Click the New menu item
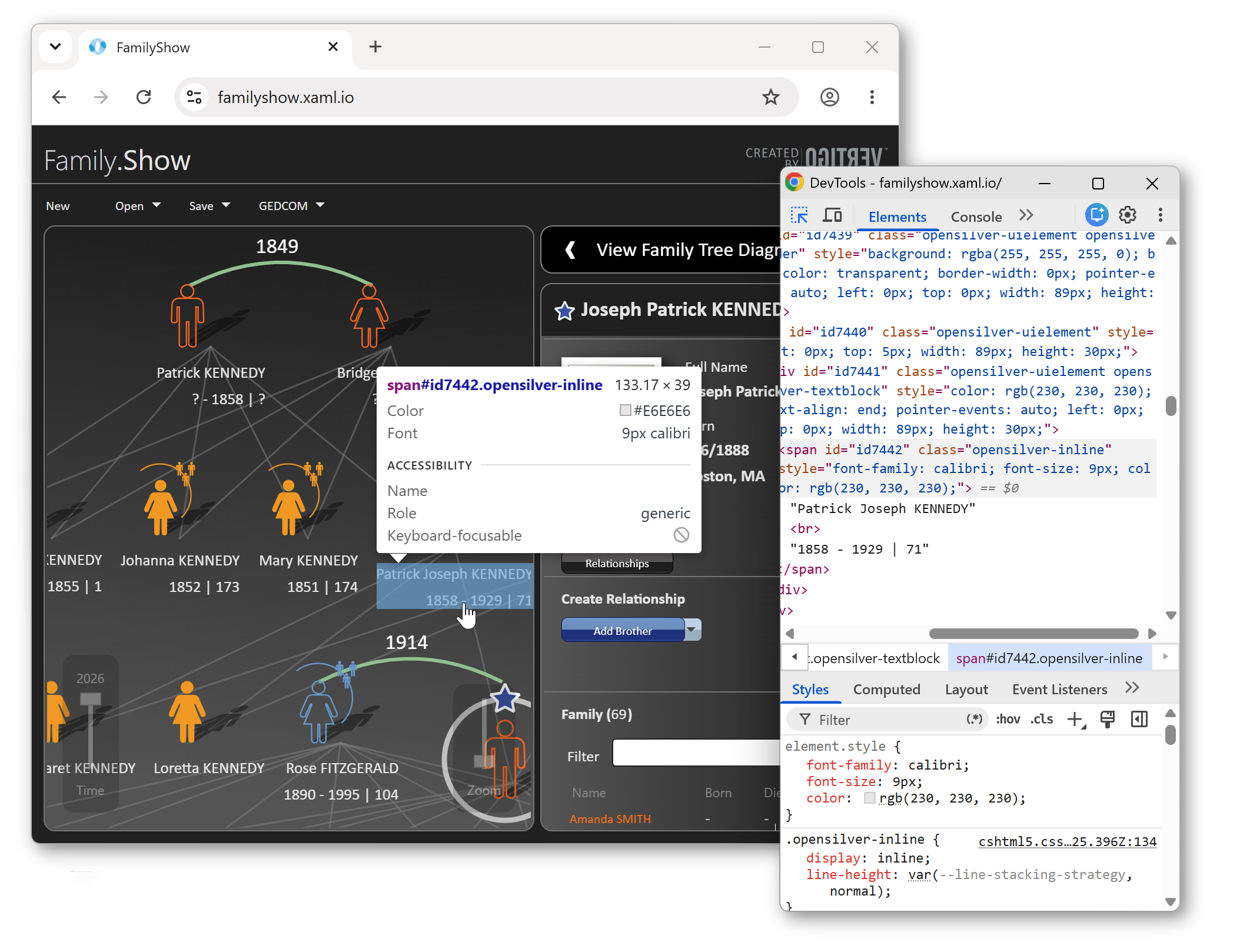The width and height of the screenshot is (1240, 952). [58, 206]
